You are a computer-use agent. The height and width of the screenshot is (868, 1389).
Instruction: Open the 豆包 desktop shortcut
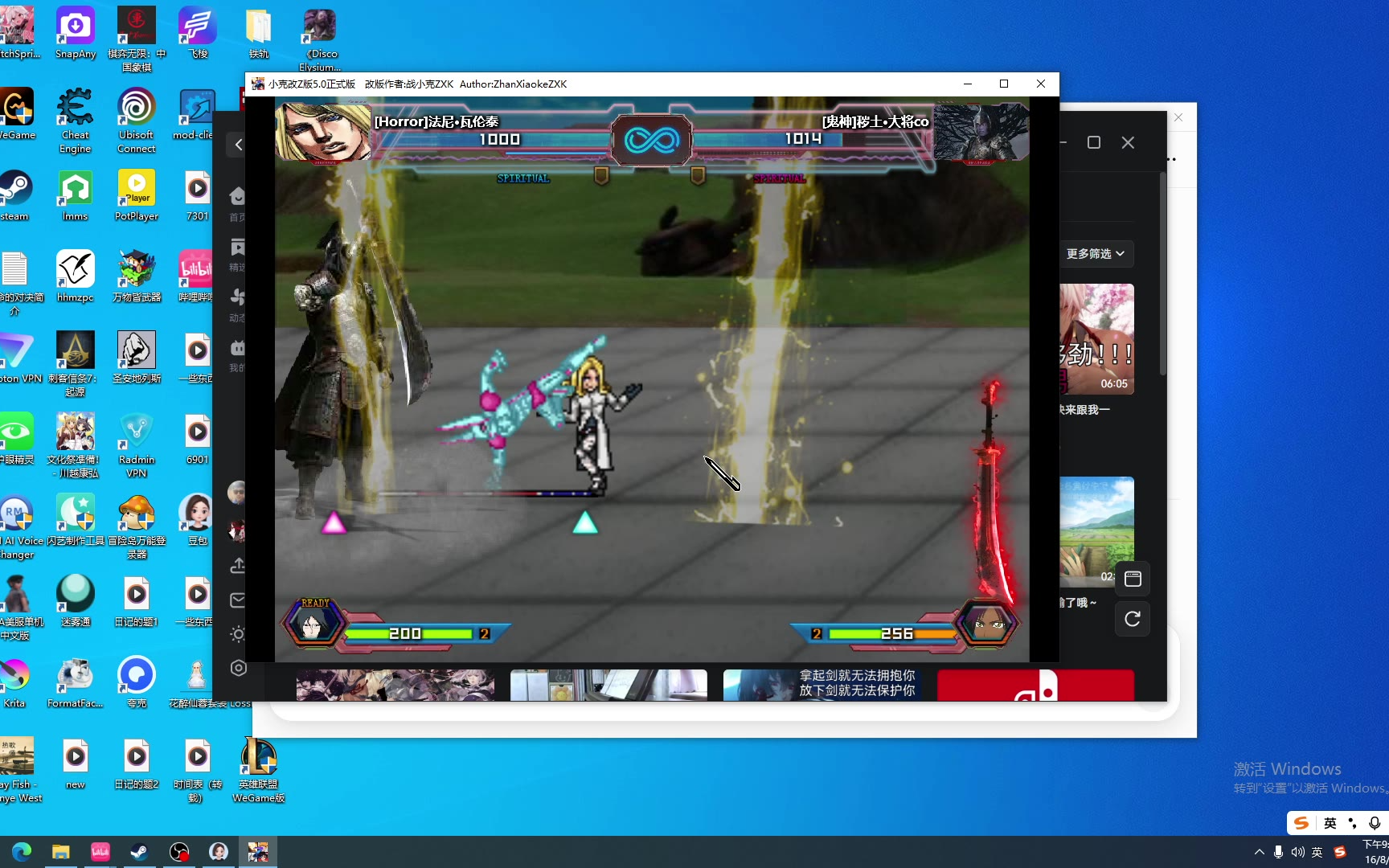click(x=198, y=519)
